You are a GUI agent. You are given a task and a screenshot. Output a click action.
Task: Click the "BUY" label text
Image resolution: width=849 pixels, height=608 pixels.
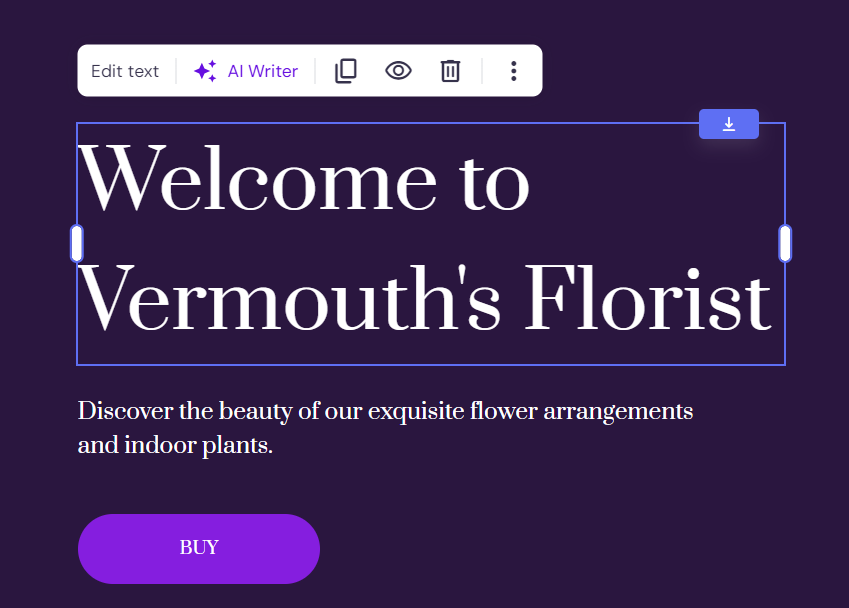point(199,548)
